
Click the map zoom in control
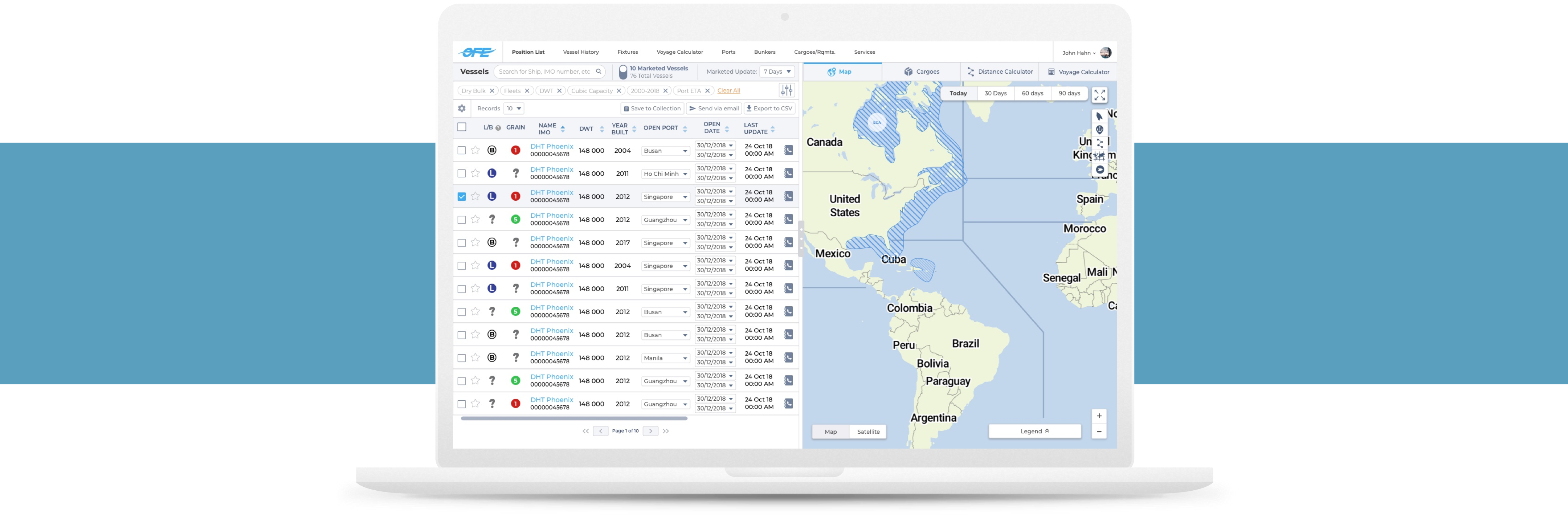click(x=1099, y=416)
